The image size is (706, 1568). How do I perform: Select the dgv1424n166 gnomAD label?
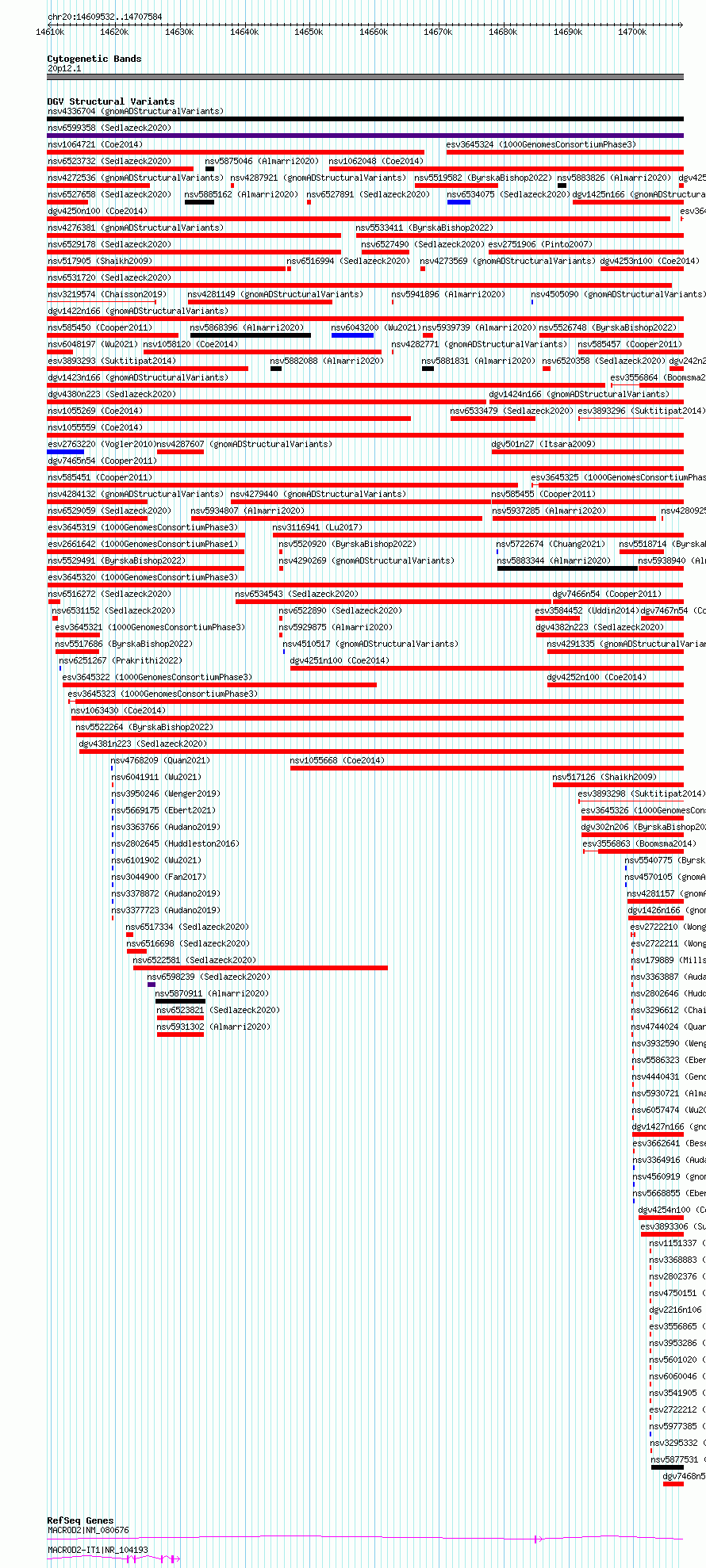(579, 394)
